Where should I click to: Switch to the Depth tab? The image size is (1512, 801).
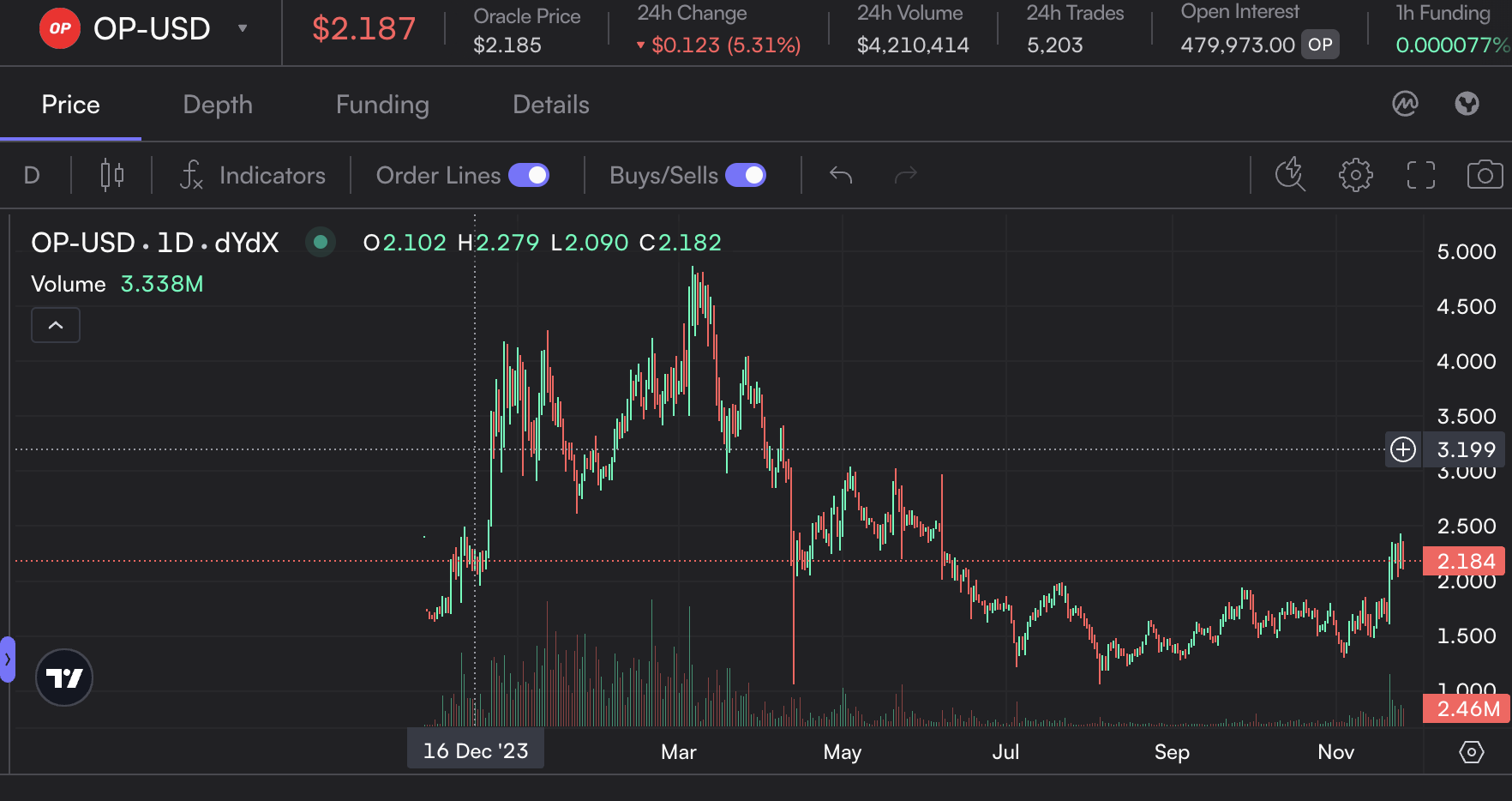point(218,105)
